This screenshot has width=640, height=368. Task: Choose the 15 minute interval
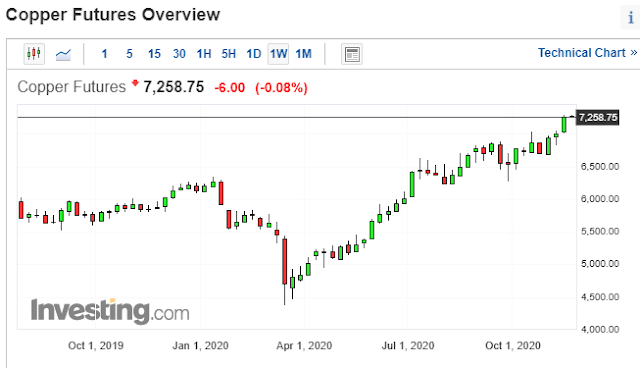[x=154, y=54]
